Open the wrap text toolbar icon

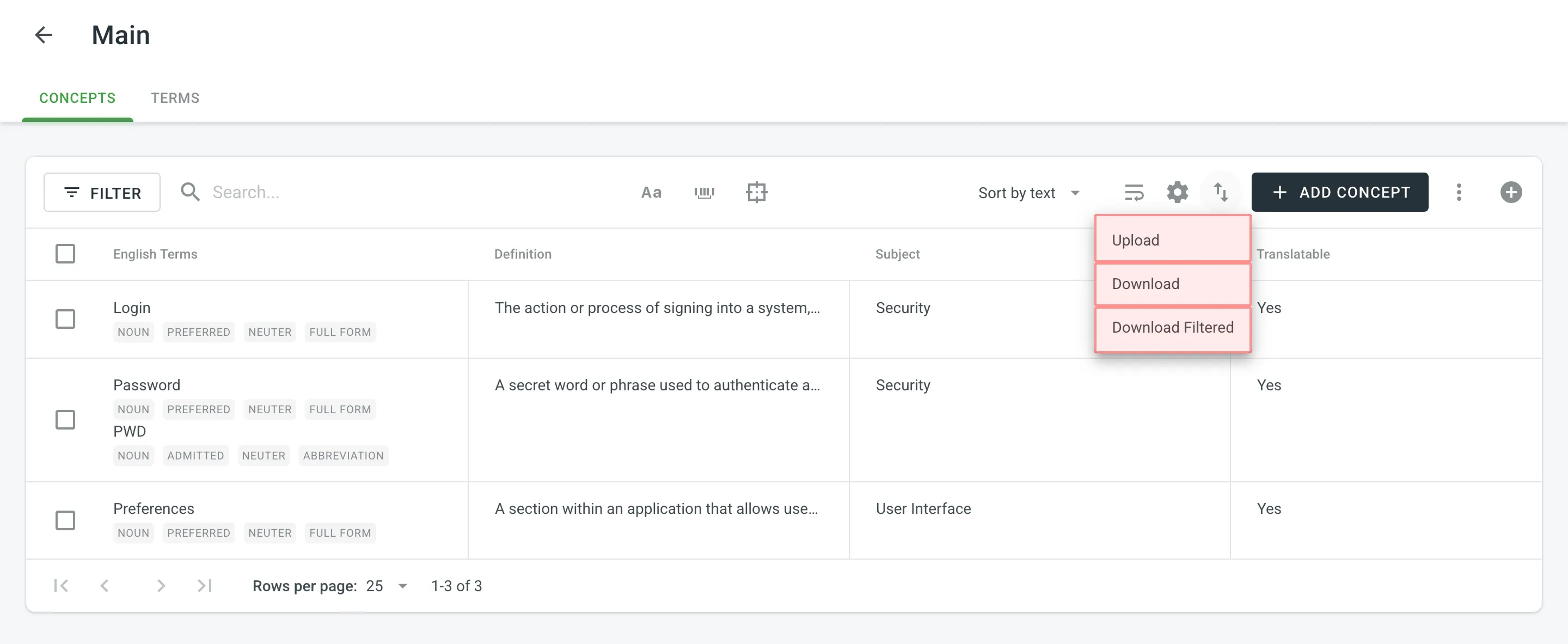1134,192
